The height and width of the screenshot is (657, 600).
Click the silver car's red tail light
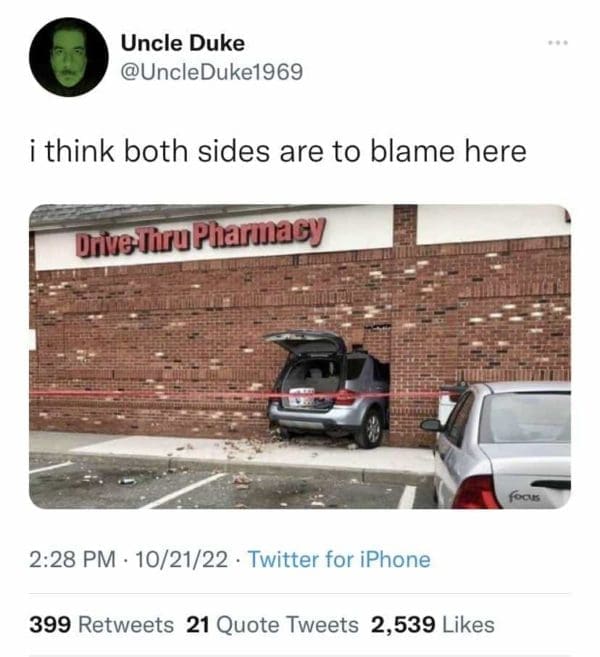pyautogui.click(x=476, y=492)
